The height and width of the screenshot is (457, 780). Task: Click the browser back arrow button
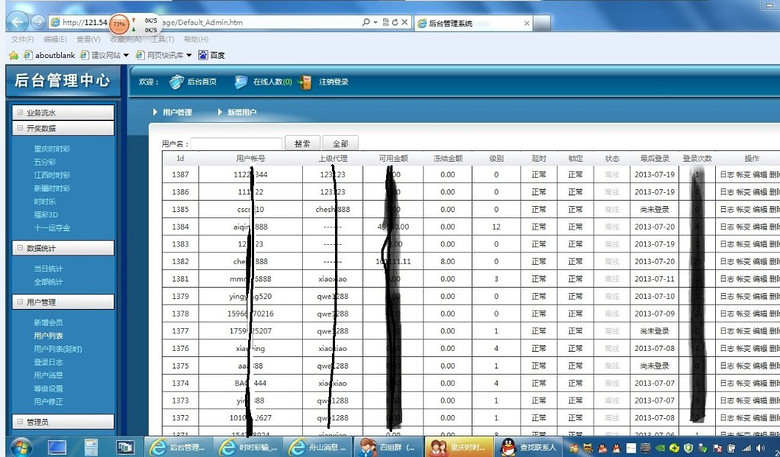(x=17, y=22)
